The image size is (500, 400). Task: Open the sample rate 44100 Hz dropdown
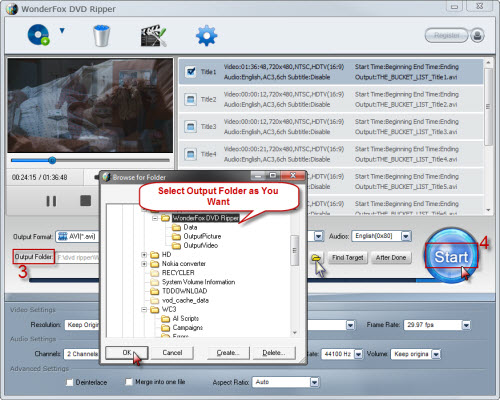pyautogui.click(x=342, y=354)
